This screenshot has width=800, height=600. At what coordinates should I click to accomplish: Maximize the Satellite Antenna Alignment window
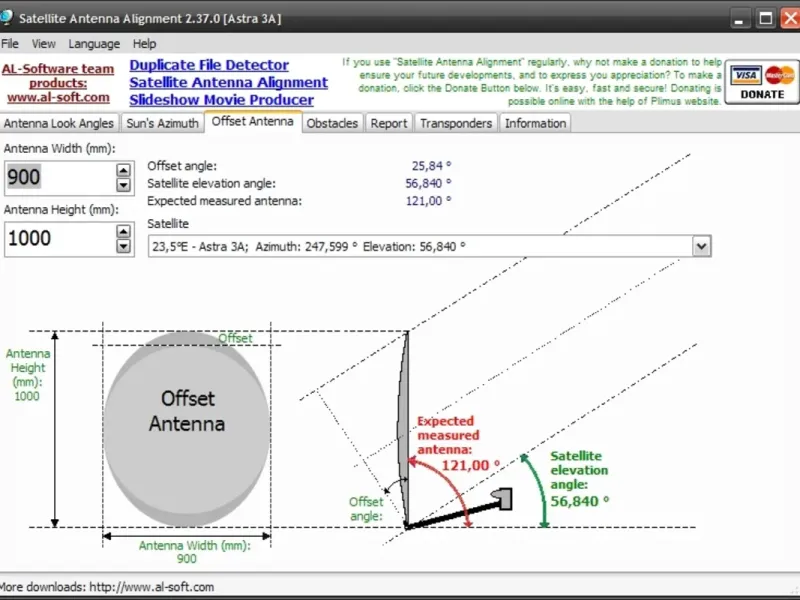coord(765,19)
